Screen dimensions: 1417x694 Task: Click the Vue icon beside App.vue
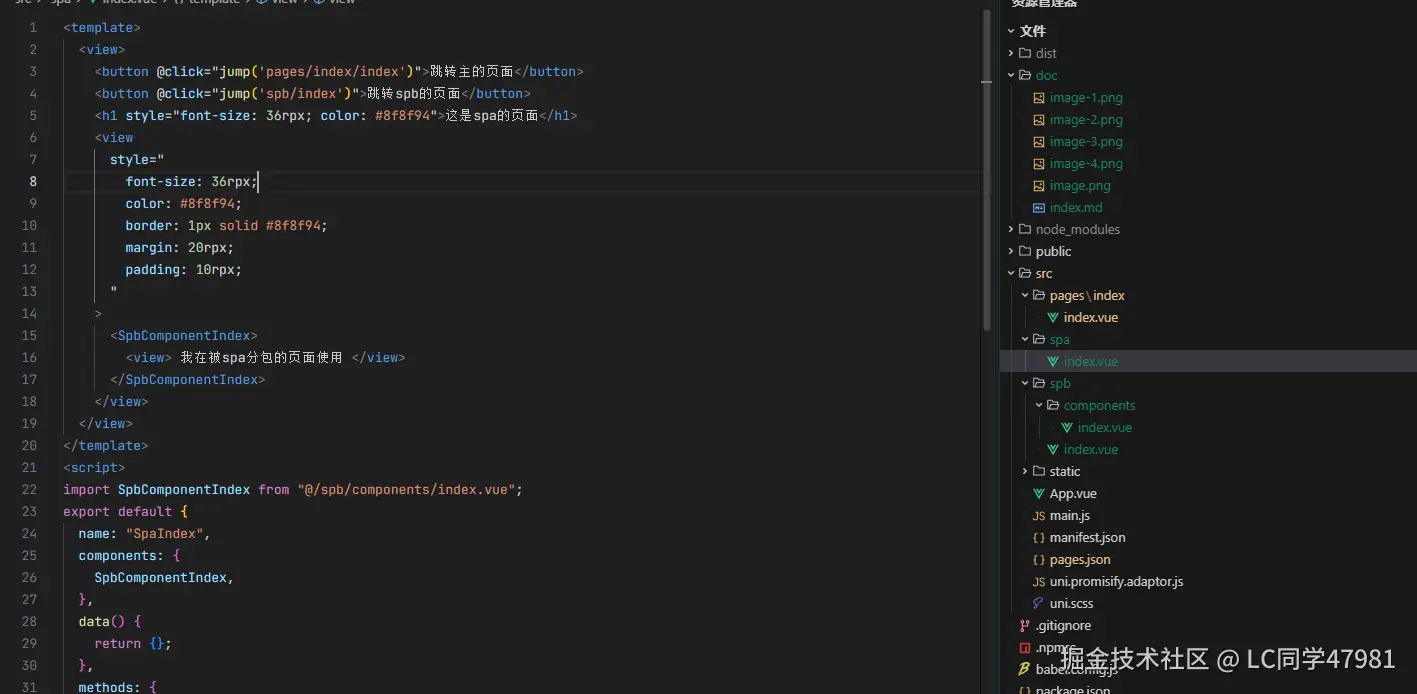pyautogui.click(x=1039, y=493)
